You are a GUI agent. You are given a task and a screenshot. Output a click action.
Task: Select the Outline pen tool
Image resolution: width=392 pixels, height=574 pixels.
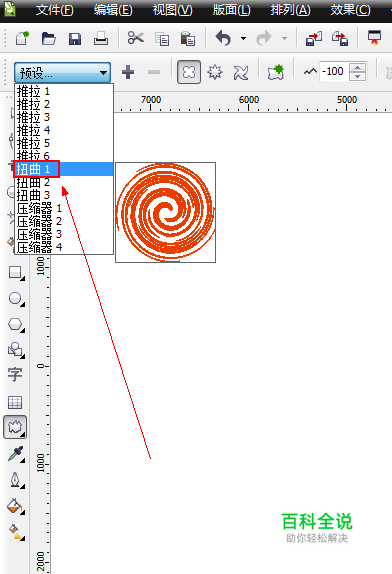(x=16, y=480)
